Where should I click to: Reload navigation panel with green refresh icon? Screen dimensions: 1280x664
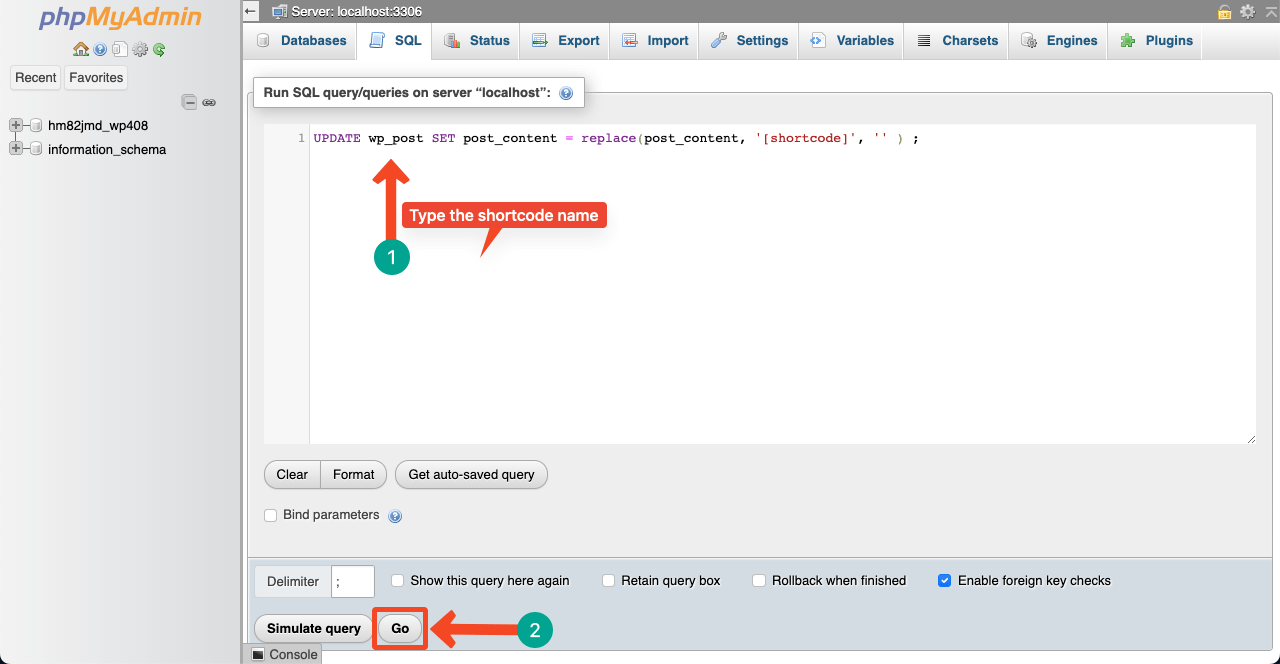(159, 49)
